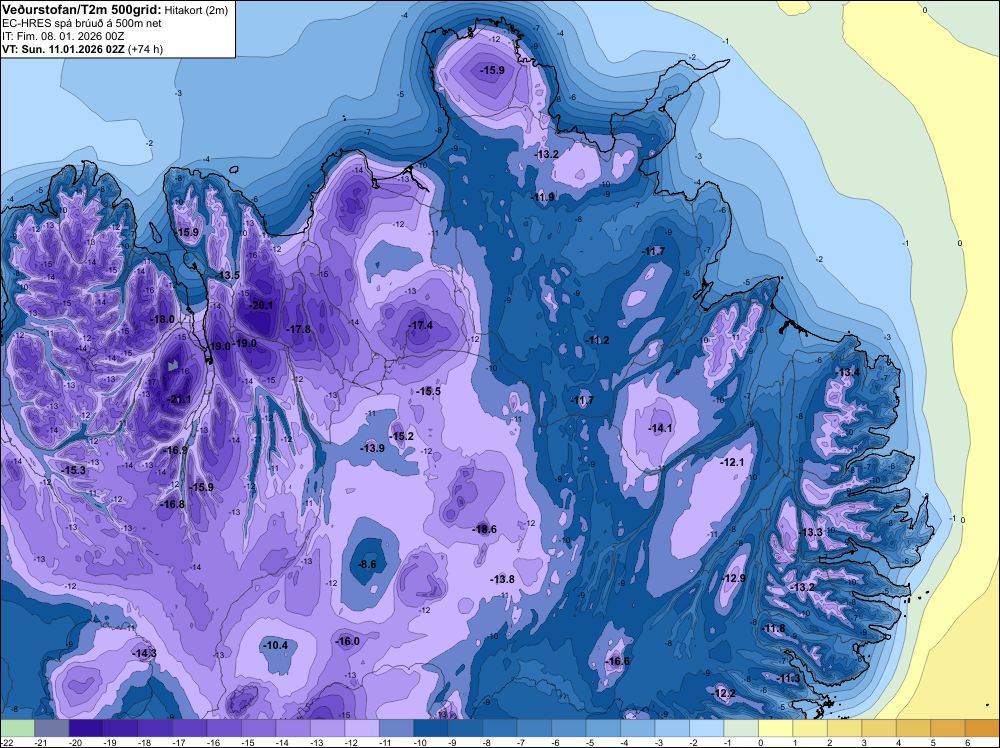Screen dimensions: 1000x748
Task: Select the -12.2 temperature label
Action: point(724,694)
